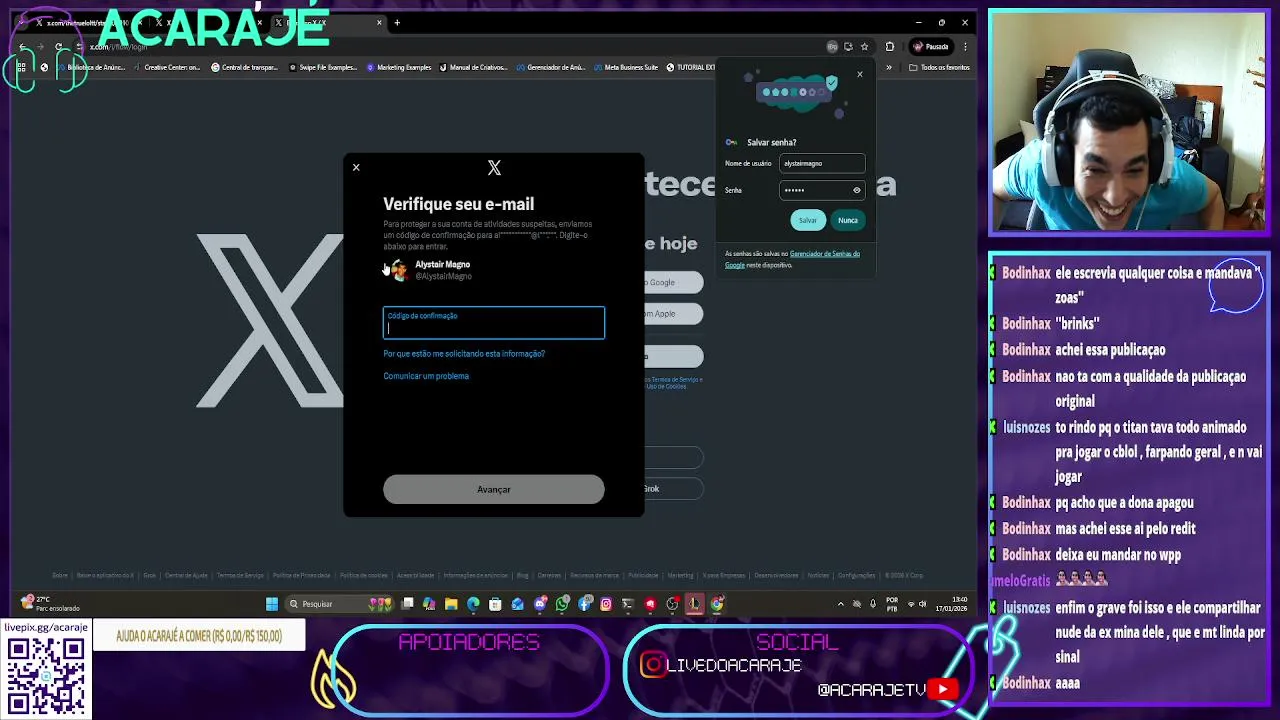
Task: Open Swipe File Examples bookmark
Action: click(x=323, y=67)
